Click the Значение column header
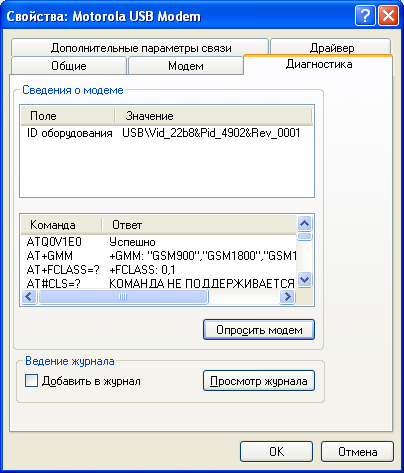This screenshot has width=404, height=473. pos(213,116)
